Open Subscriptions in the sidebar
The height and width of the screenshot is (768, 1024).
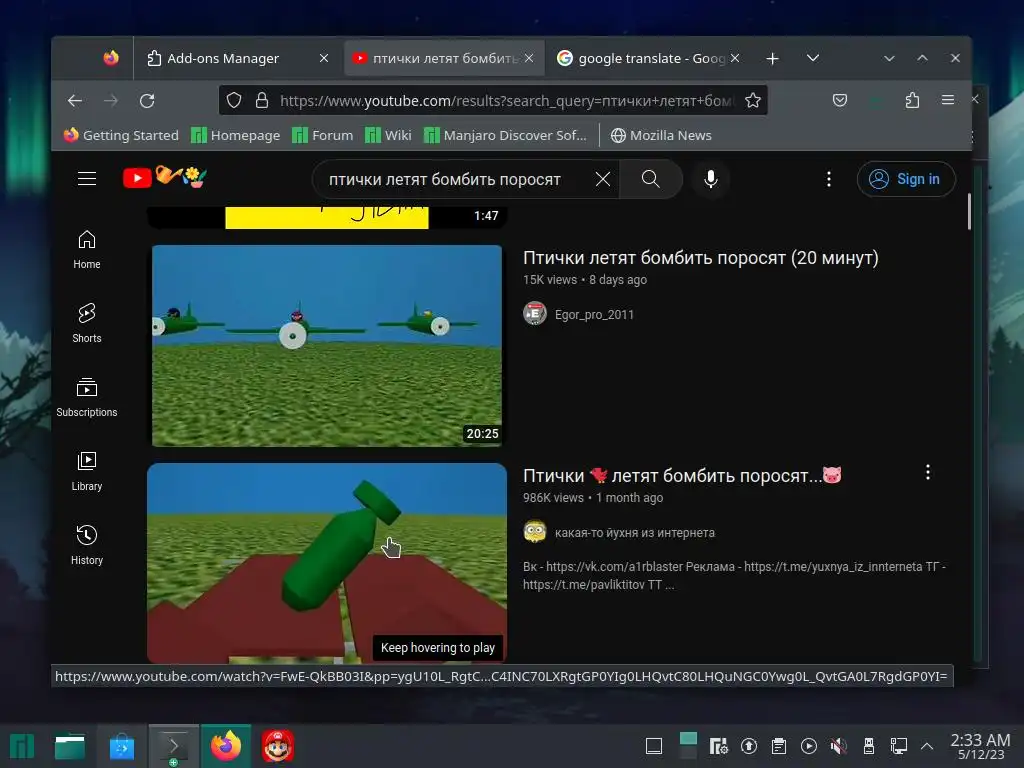pos(87,397)
